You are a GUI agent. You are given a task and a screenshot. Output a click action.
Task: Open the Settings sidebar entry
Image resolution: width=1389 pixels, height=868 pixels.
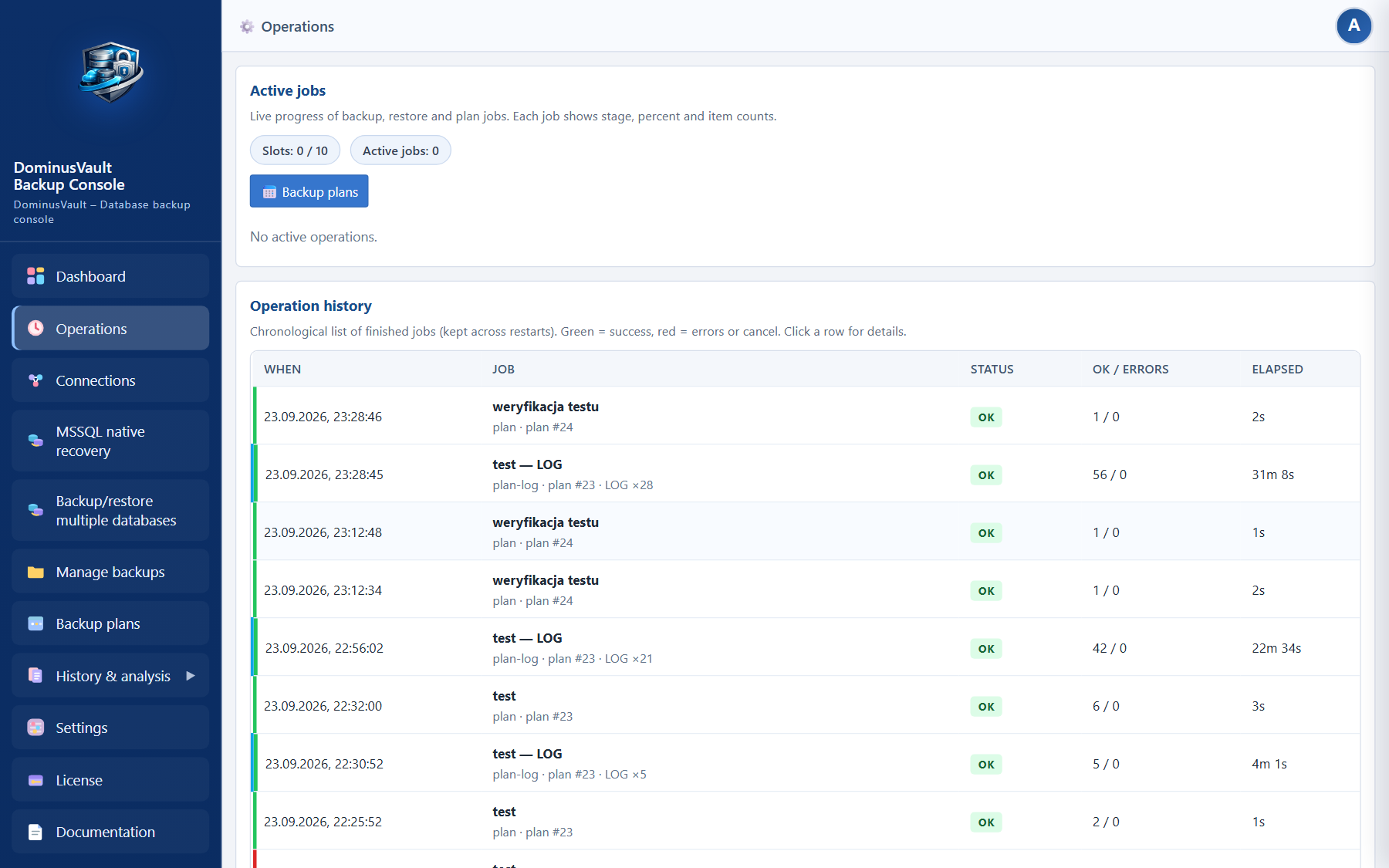[x=110, y=728]
